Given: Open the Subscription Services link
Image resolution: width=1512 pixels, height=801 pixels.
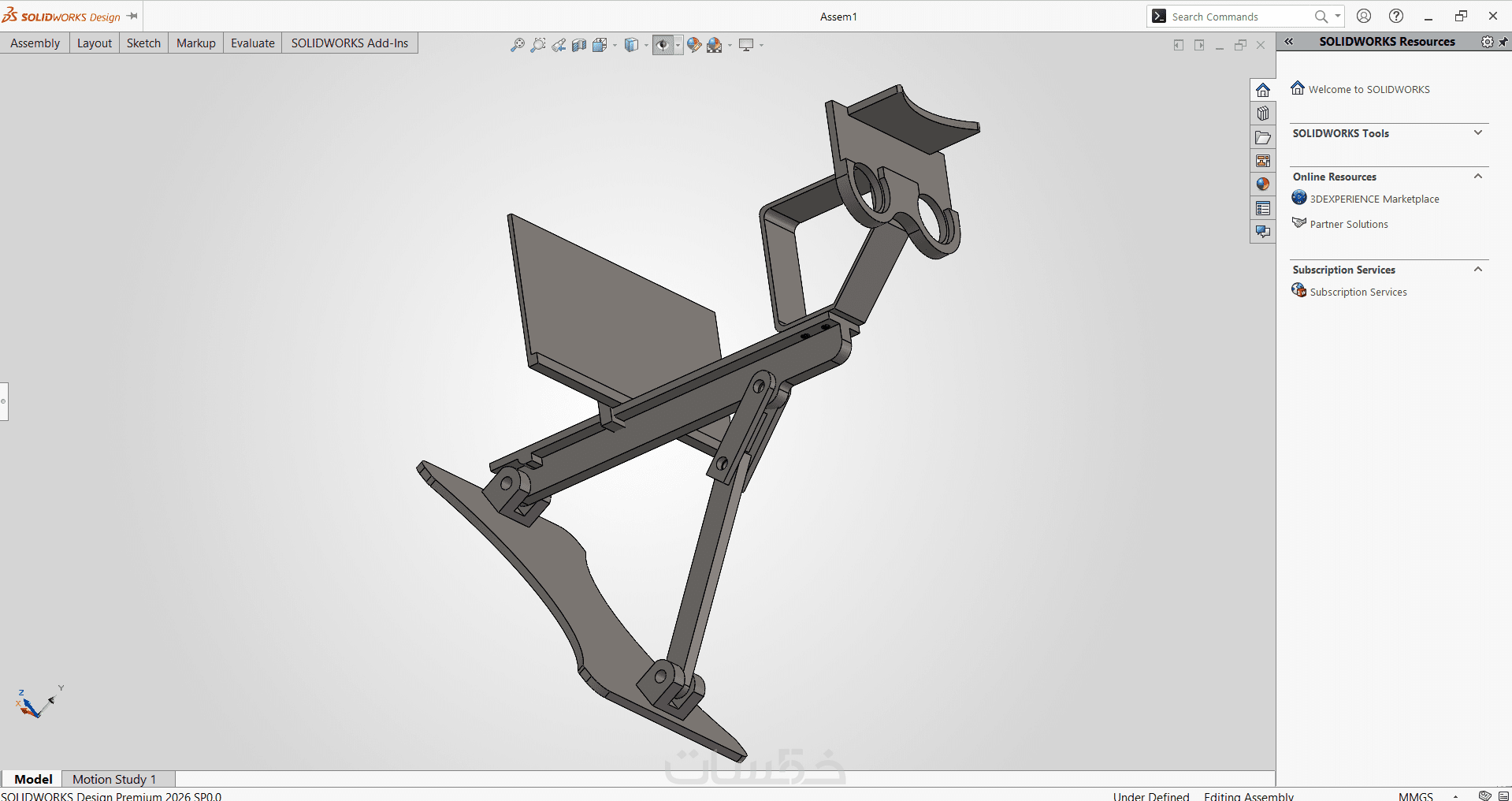Looking at the screenshot, I should (1358, 292).
